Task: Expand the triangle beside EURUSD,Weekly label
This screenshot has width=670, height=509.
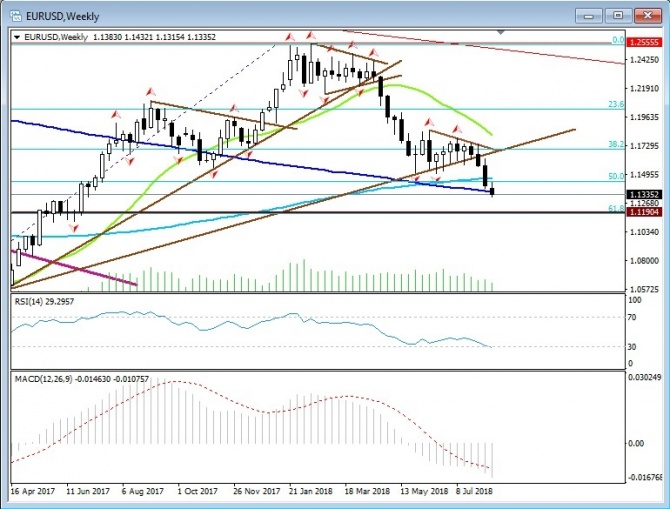Action: click(x=17, y=37)
